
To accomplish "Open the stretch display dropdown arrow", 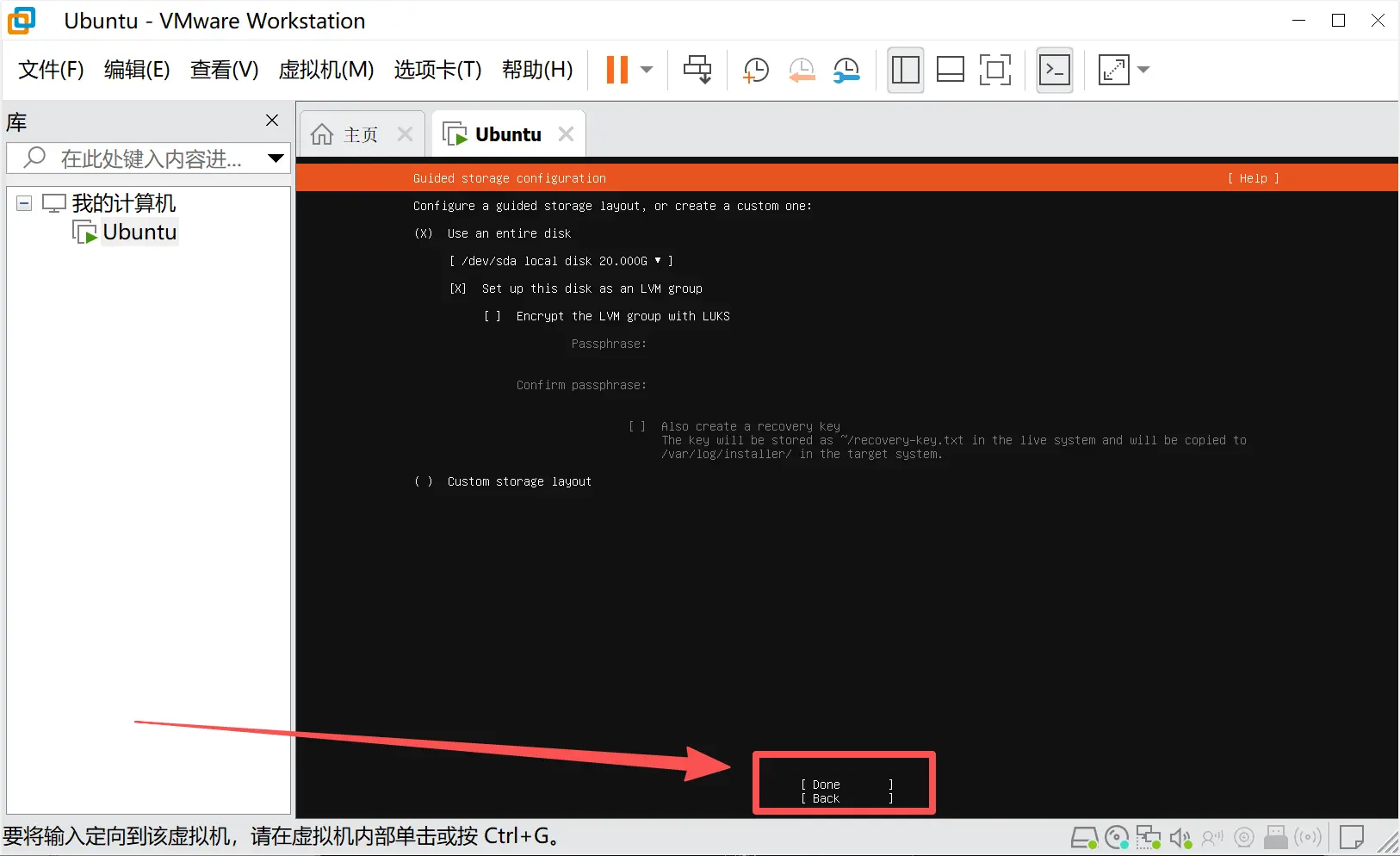I will [1143, 70].
